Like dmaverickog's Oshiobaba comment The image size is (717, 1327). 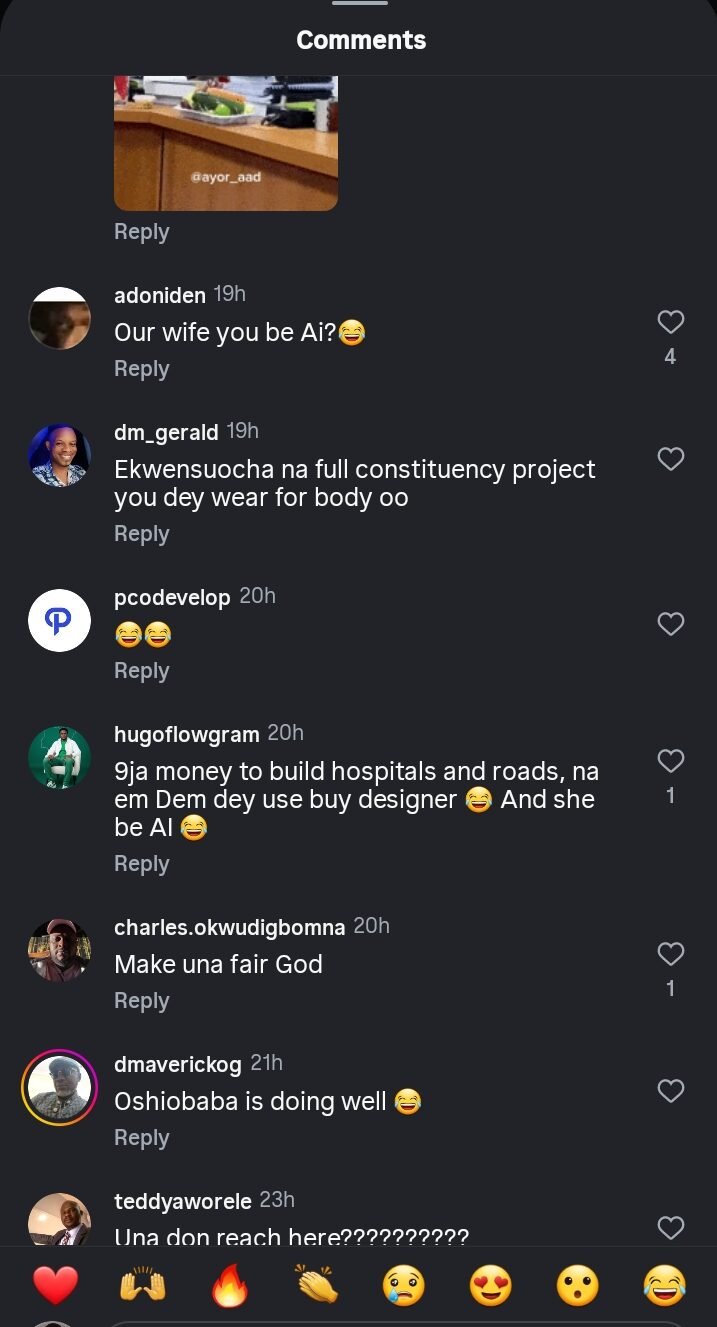point(670,1091)
